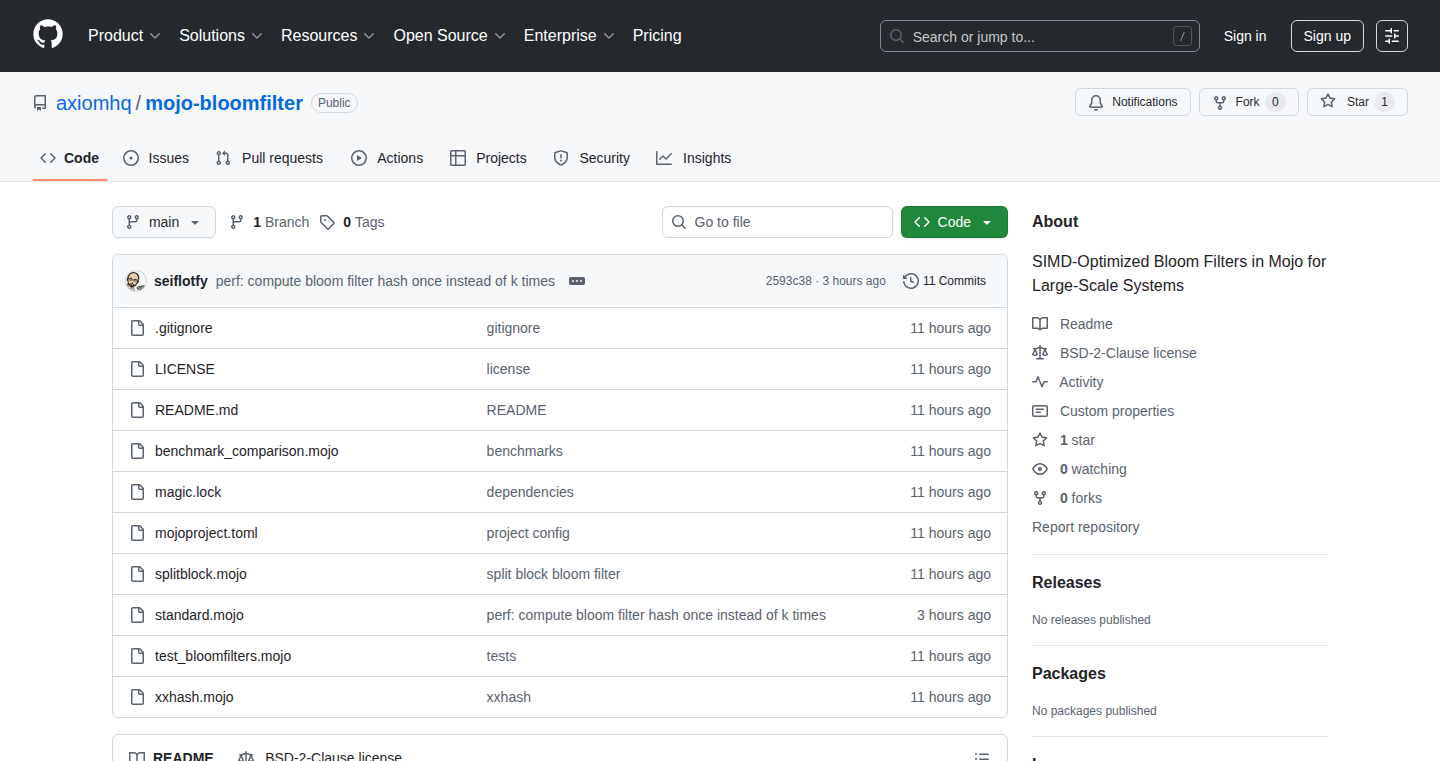The width and height of the screenshot is (1440, 761).
Task: Open the Product dropdown menu
Action: 124,36
